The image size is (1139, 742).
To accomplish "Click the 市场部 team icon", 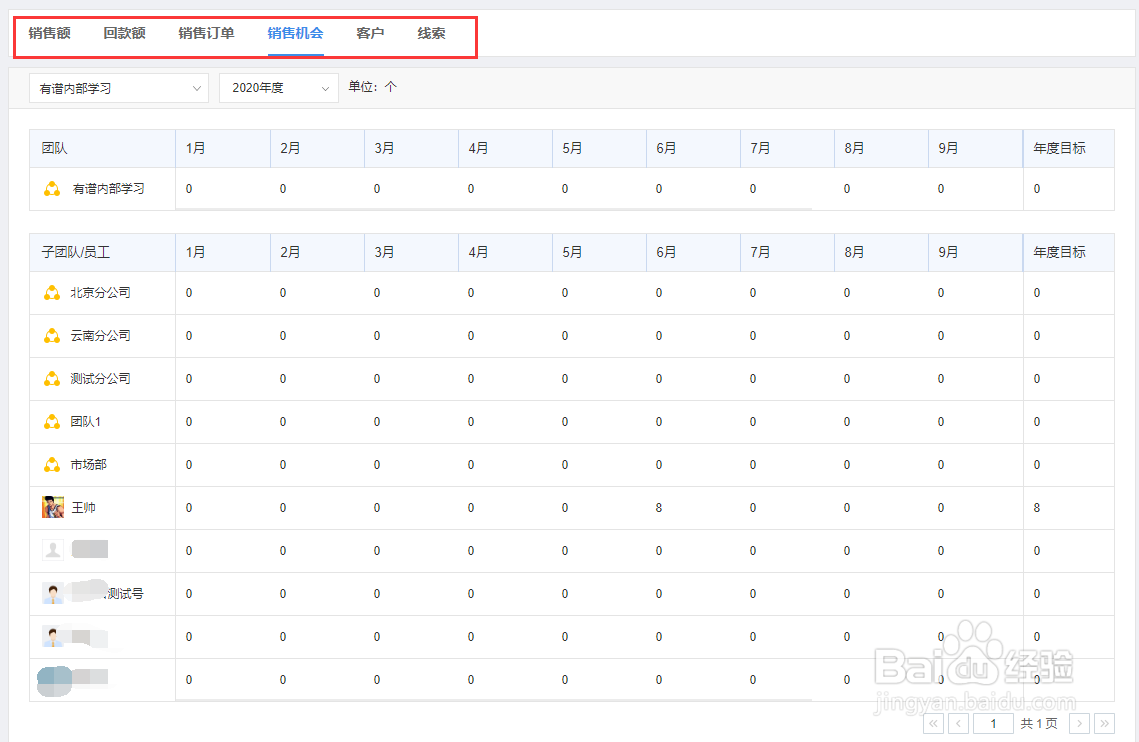I will 52,464.
